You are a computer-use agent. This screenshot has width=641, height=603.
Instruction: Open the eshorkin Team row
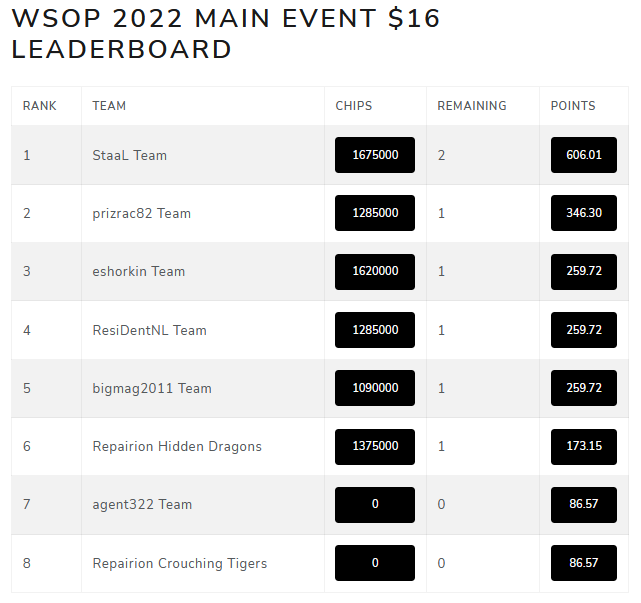coord(139,271)
